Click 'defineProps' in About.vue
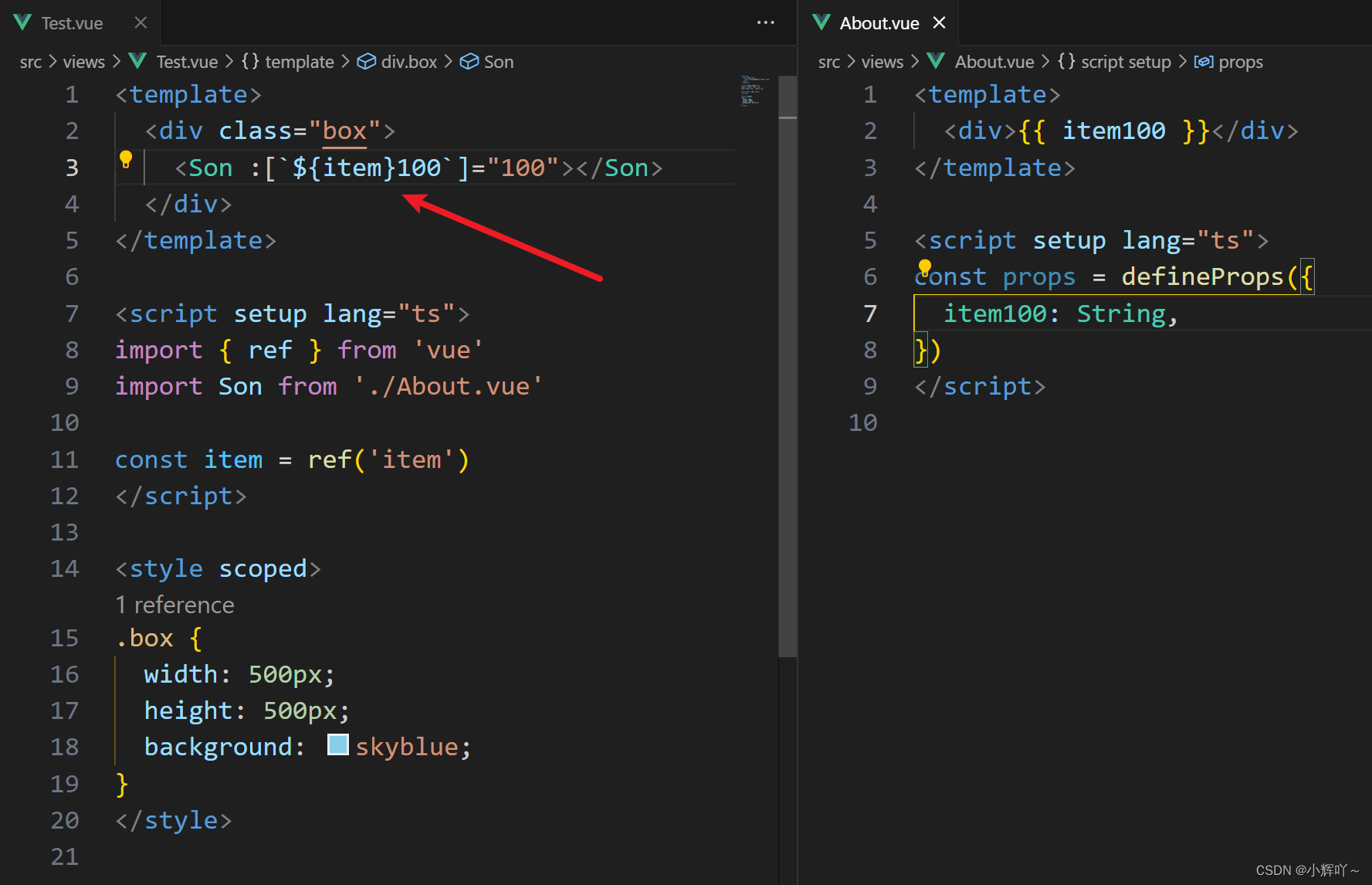1372x885 pixels. (x=1202, y=276)
